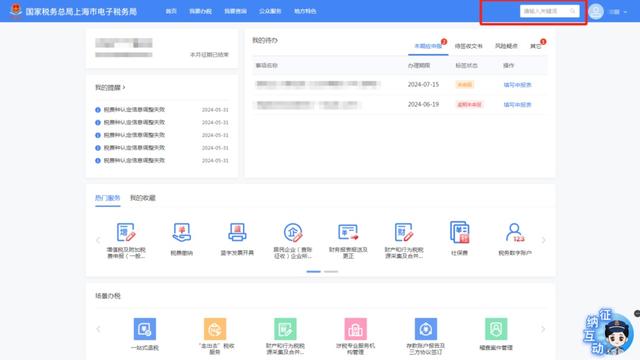Screen dimensions: 640x360
Task: Show next page of 场景办税 carousel
Action: (543, 329)
